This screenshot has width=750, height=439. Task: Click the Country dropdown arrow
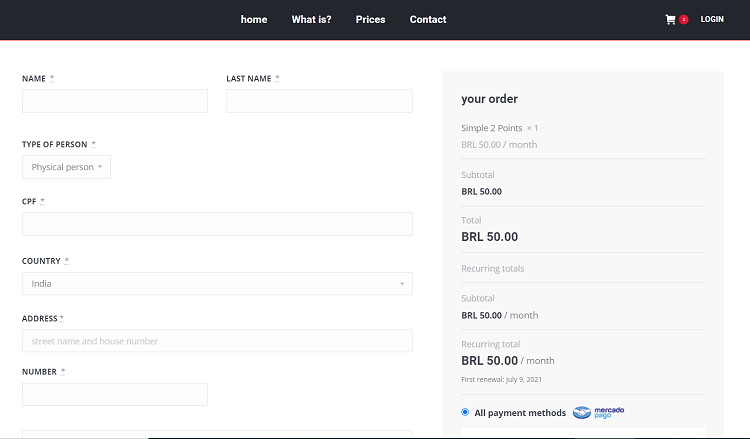click(x=402, y=284)
